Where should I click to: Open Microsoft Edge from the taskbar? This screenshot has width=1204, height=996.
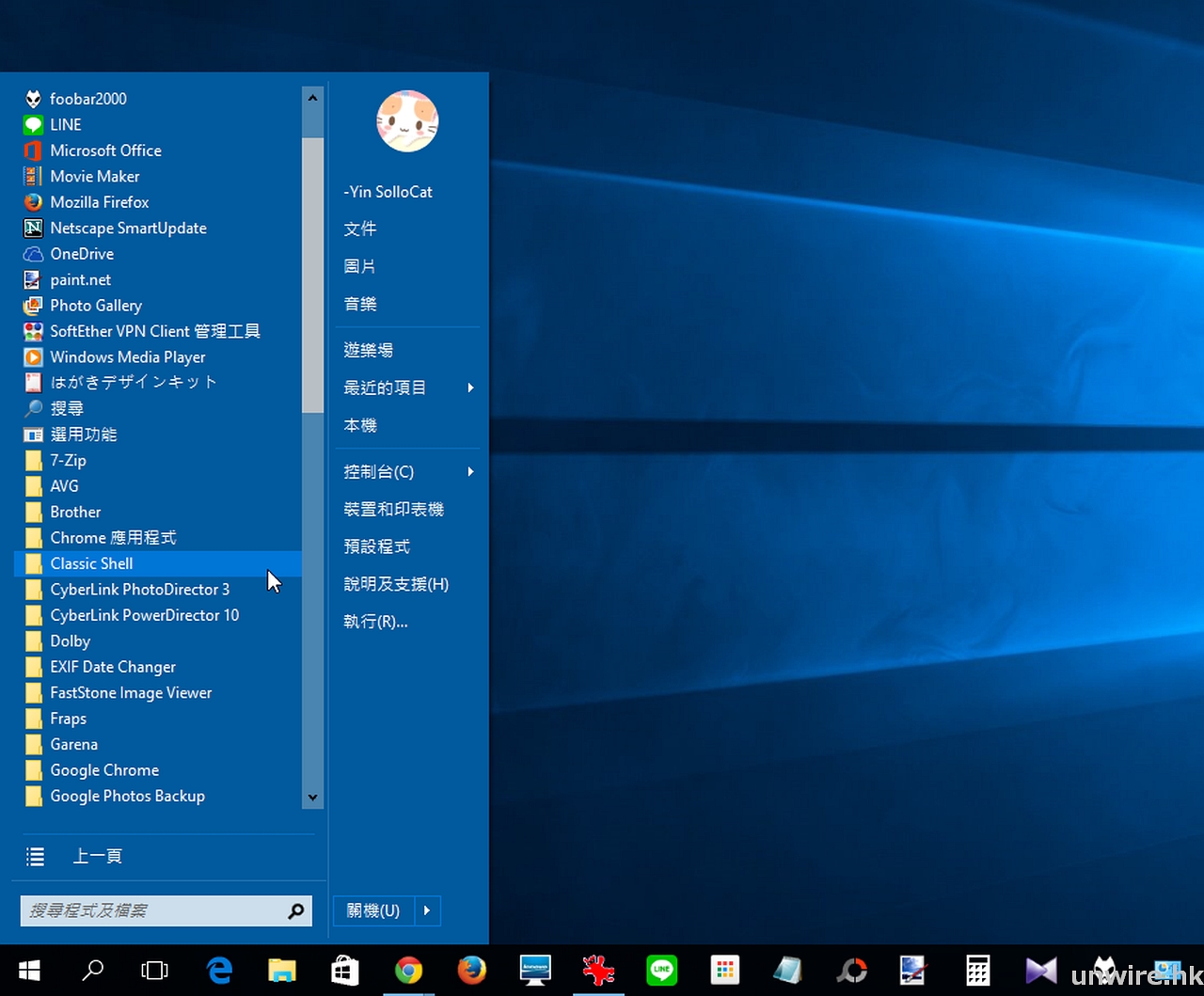coord(219,970)
